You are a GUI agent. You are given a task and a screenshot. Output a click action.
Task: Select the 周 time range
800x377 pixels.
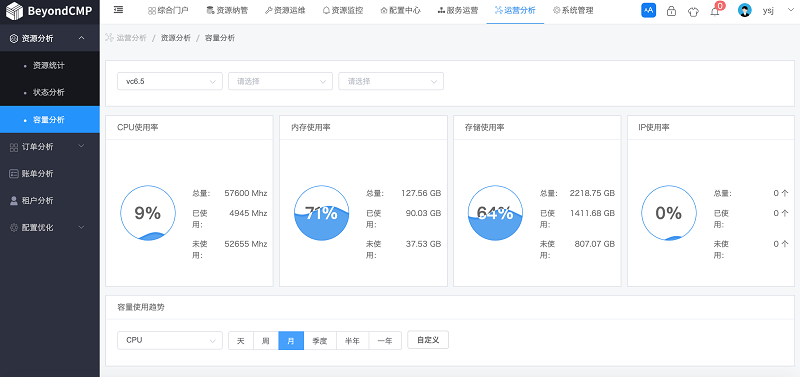(x=266, y=341)
